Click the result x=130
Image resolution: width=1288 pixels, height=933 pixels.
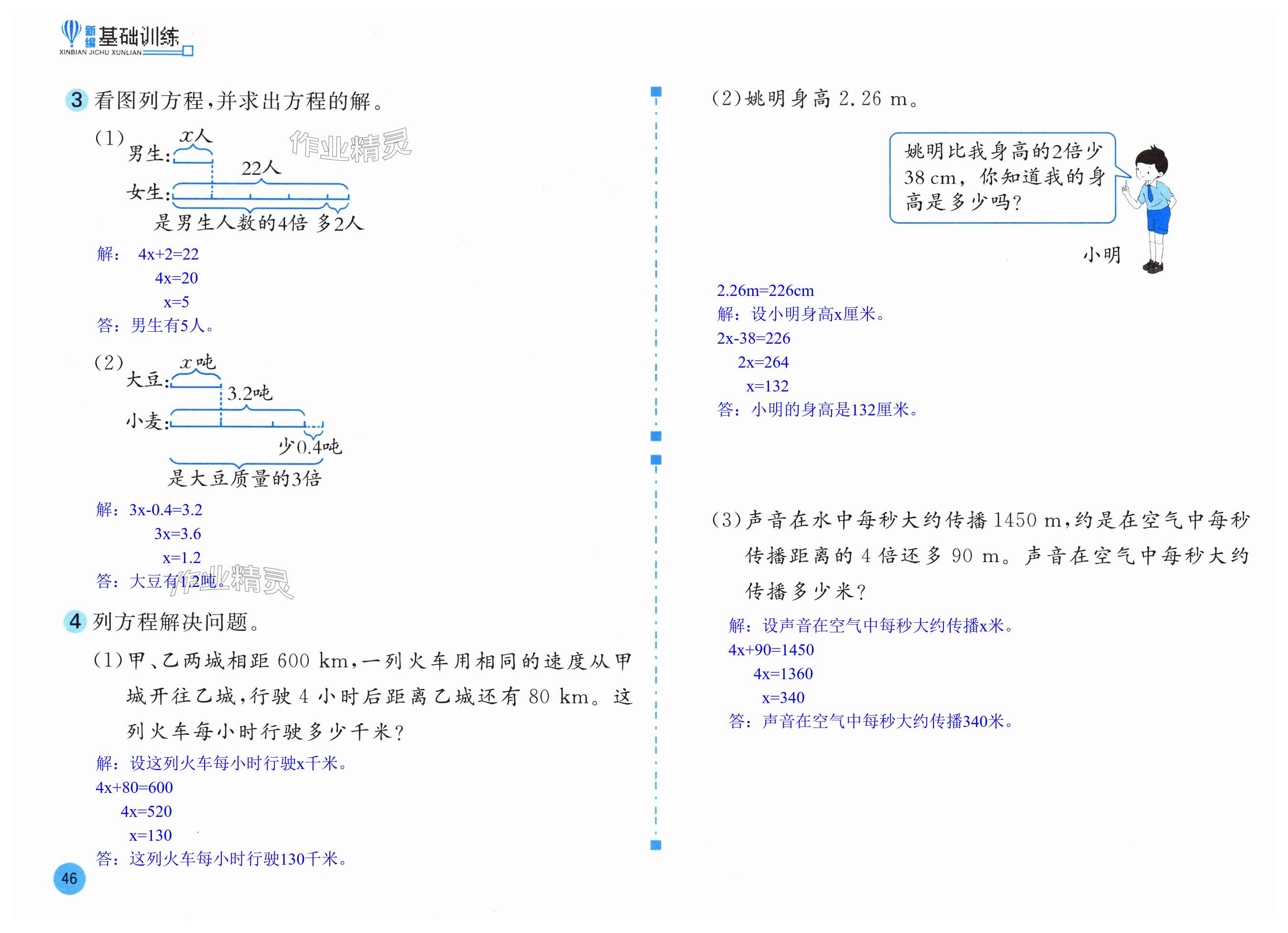coord(151,835)
